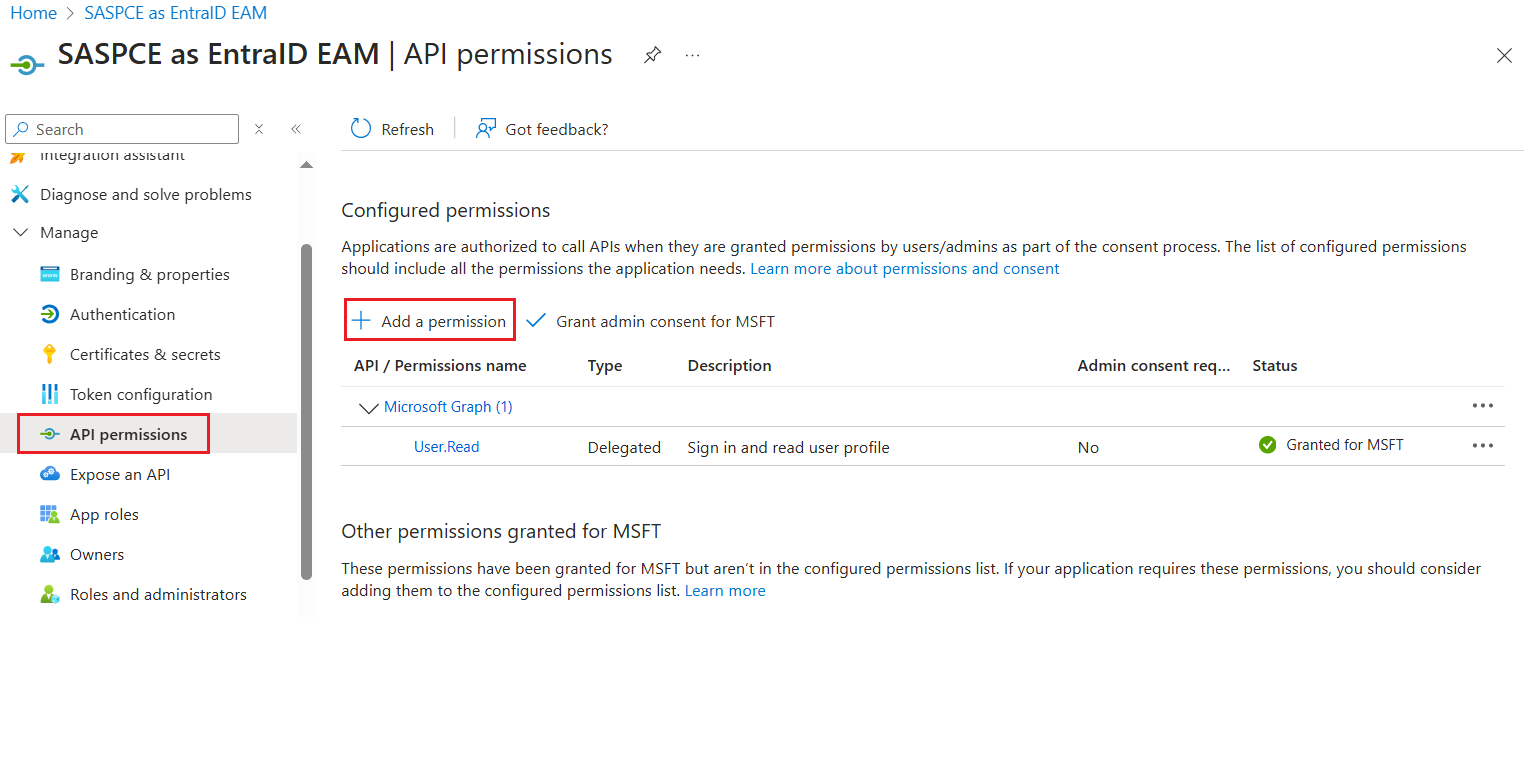1525x780 pixels.
Task: Collapse the sidebar with double-chevron icon
Action: click(296, 129)
